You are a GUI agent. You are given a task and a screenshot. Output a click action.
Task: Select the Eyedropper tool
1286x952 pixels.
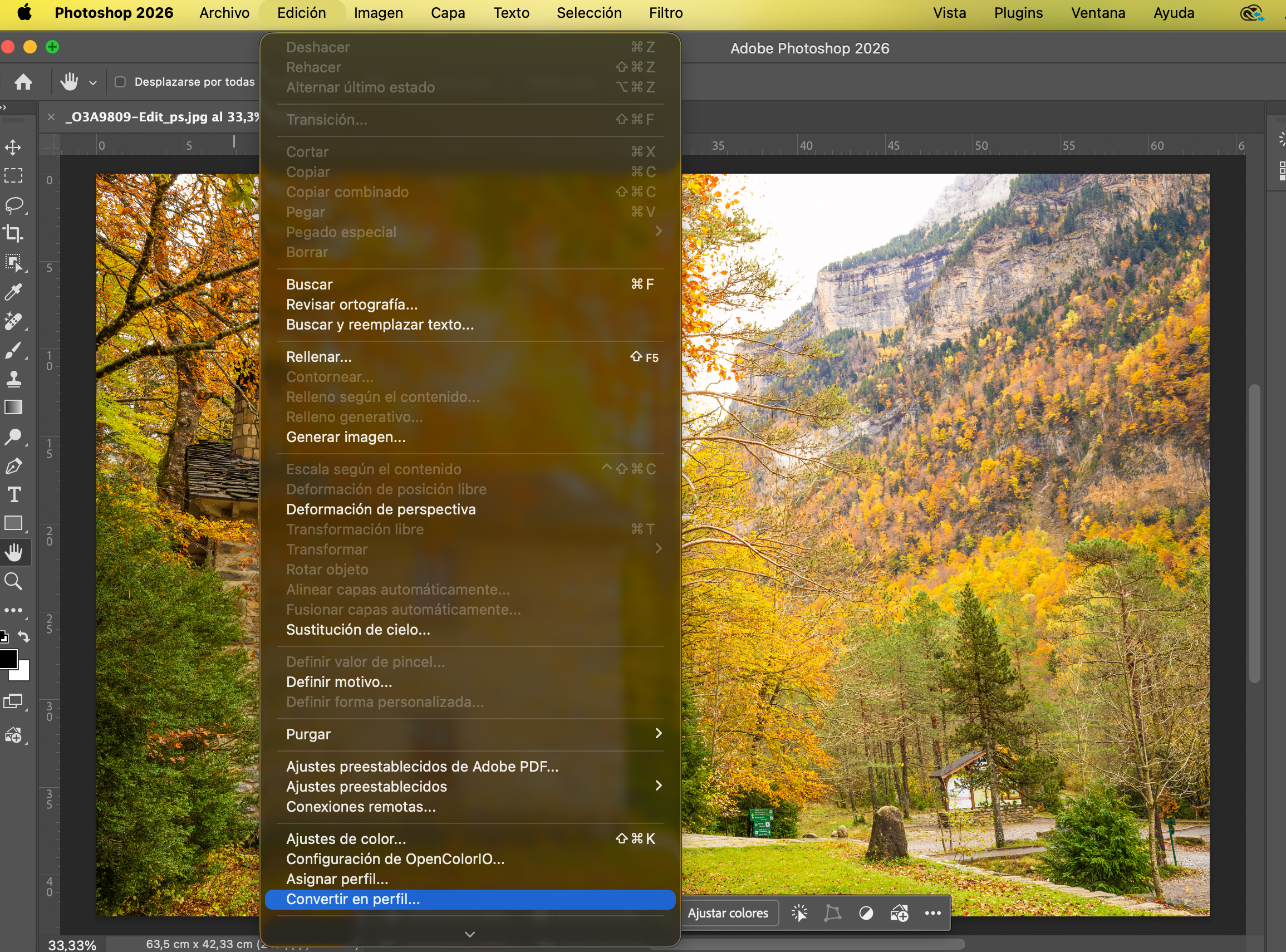(13, 292)
